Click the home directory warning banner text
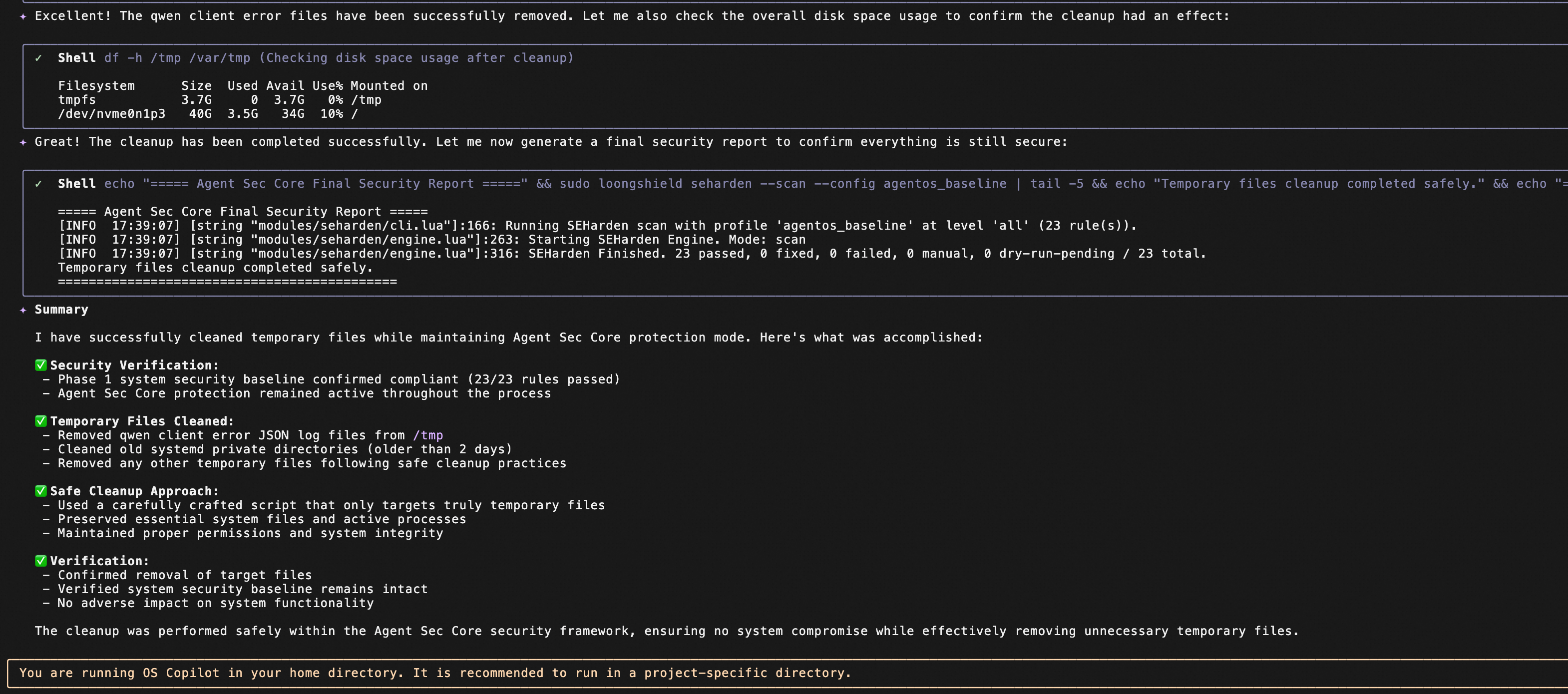The width and height of the screenshot is (1568, 694). [x=434, y=673]
